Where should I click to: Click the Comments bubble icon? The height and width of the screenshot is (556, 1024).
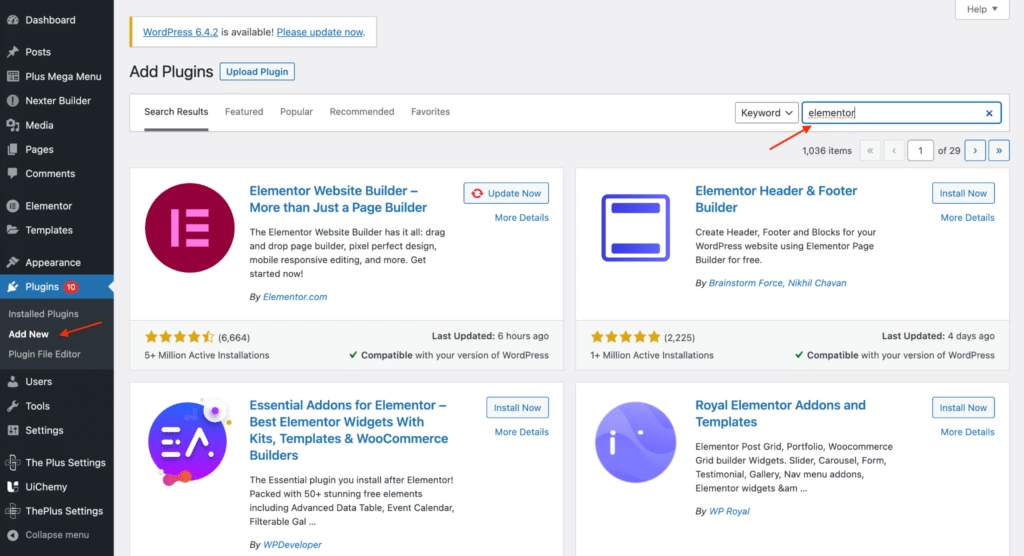pos(12,174)
